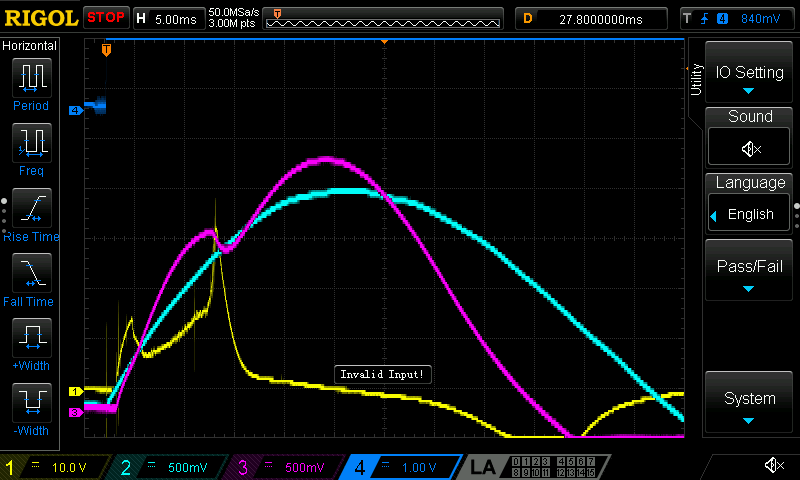Toggle the Sound mute speaker icon
The width and height of the screenshot is (800, 480).
tap(750, 148)
